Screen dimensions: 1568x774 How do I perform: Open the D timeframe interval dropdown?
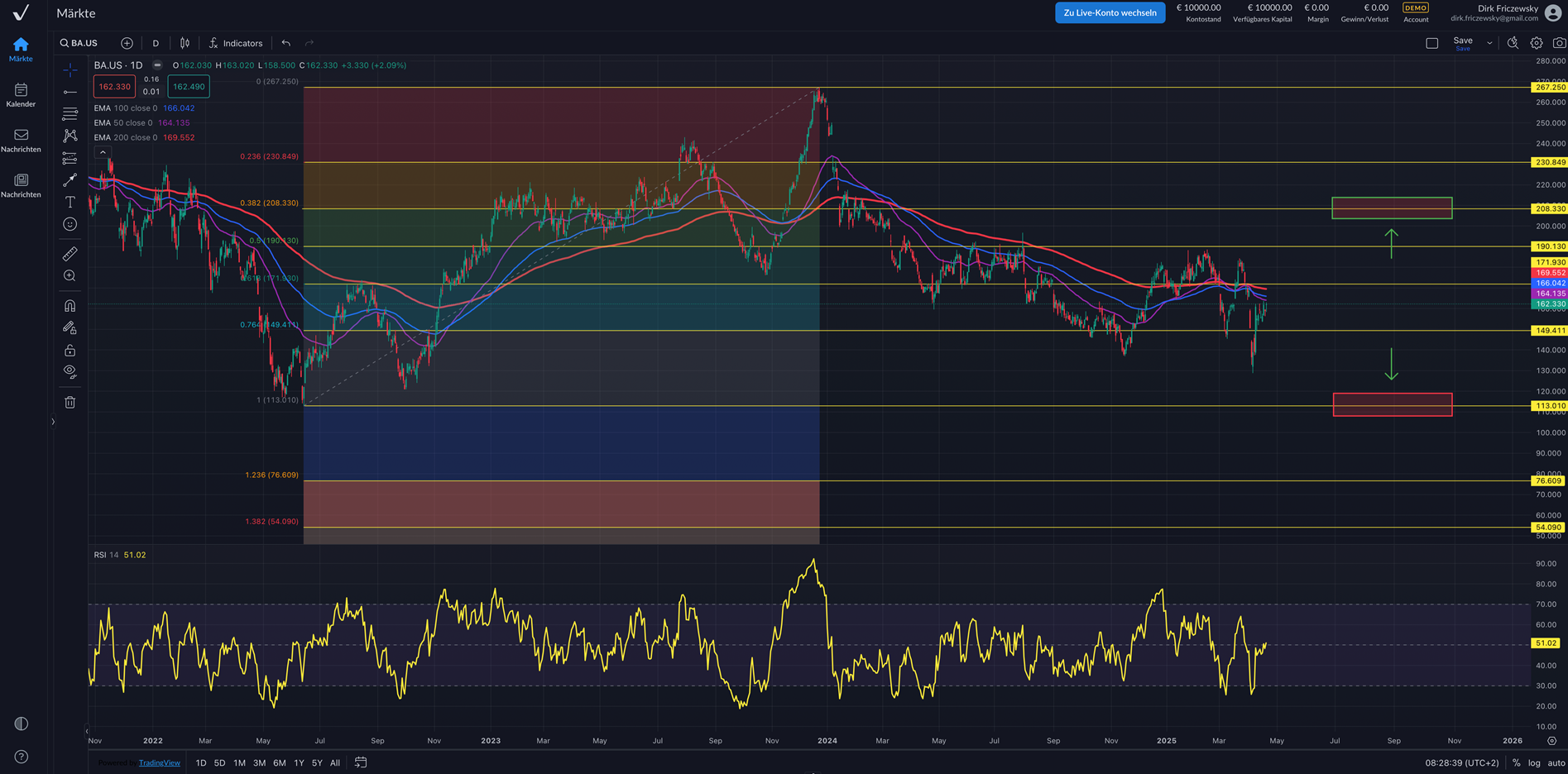coord(156,43)
